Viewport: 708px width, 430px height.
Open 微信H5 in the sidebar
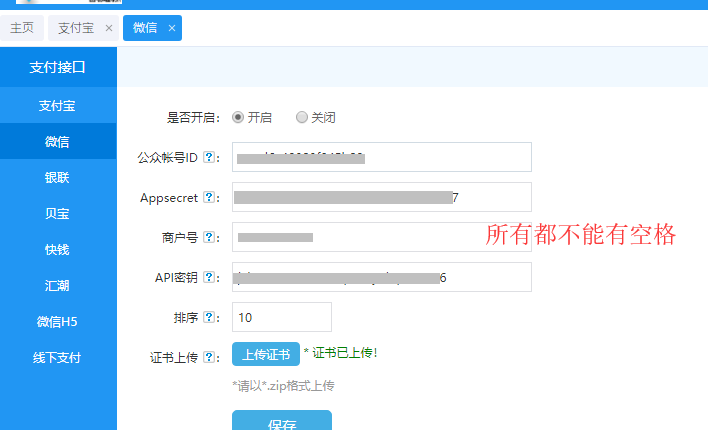point(58,321)
